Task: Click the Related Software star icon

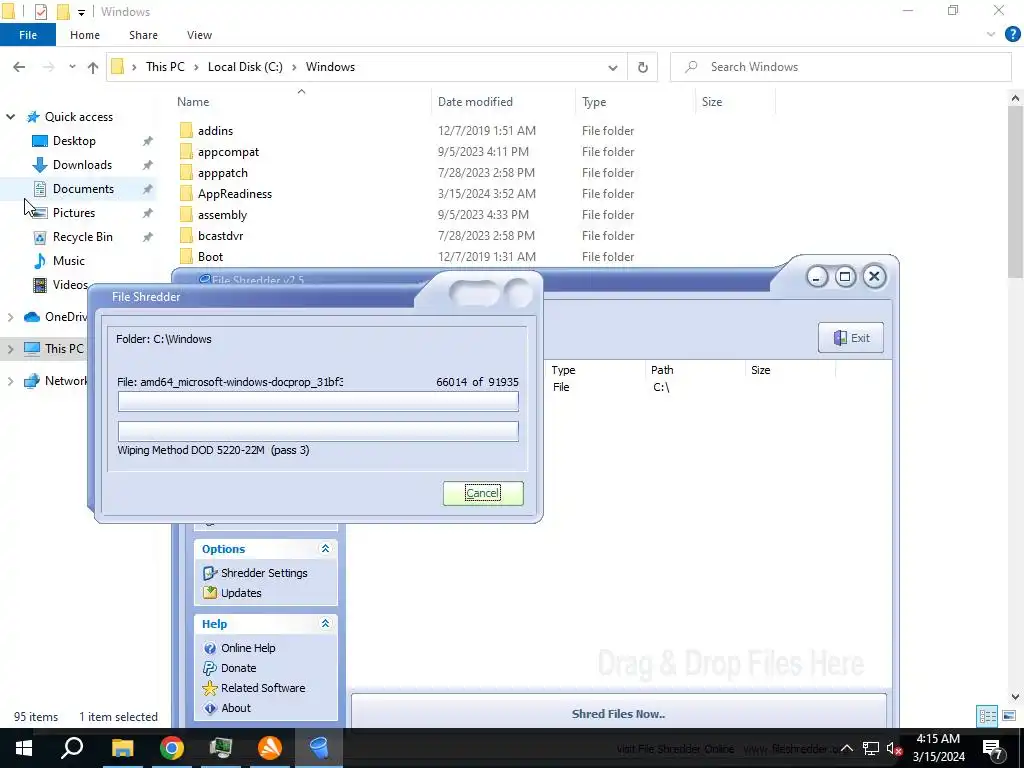Action: [210, 688]
